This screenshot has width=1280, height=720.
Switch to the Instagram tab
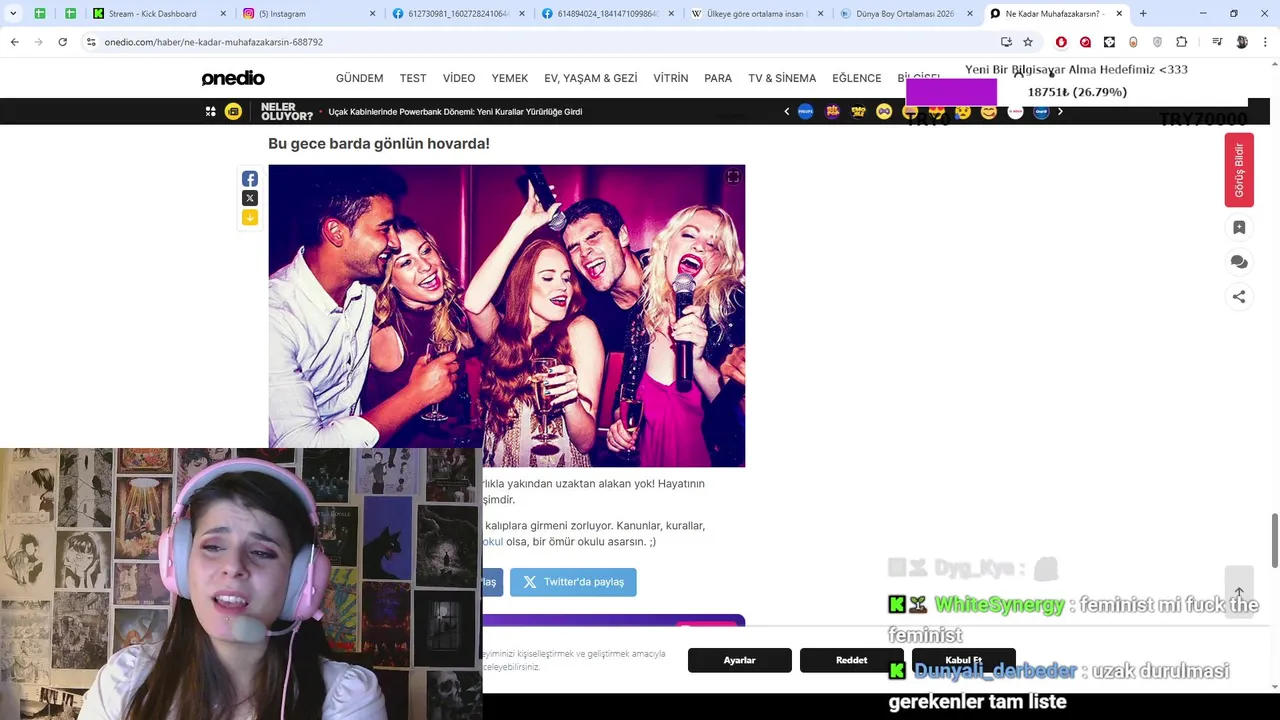(x=310, y=14)
